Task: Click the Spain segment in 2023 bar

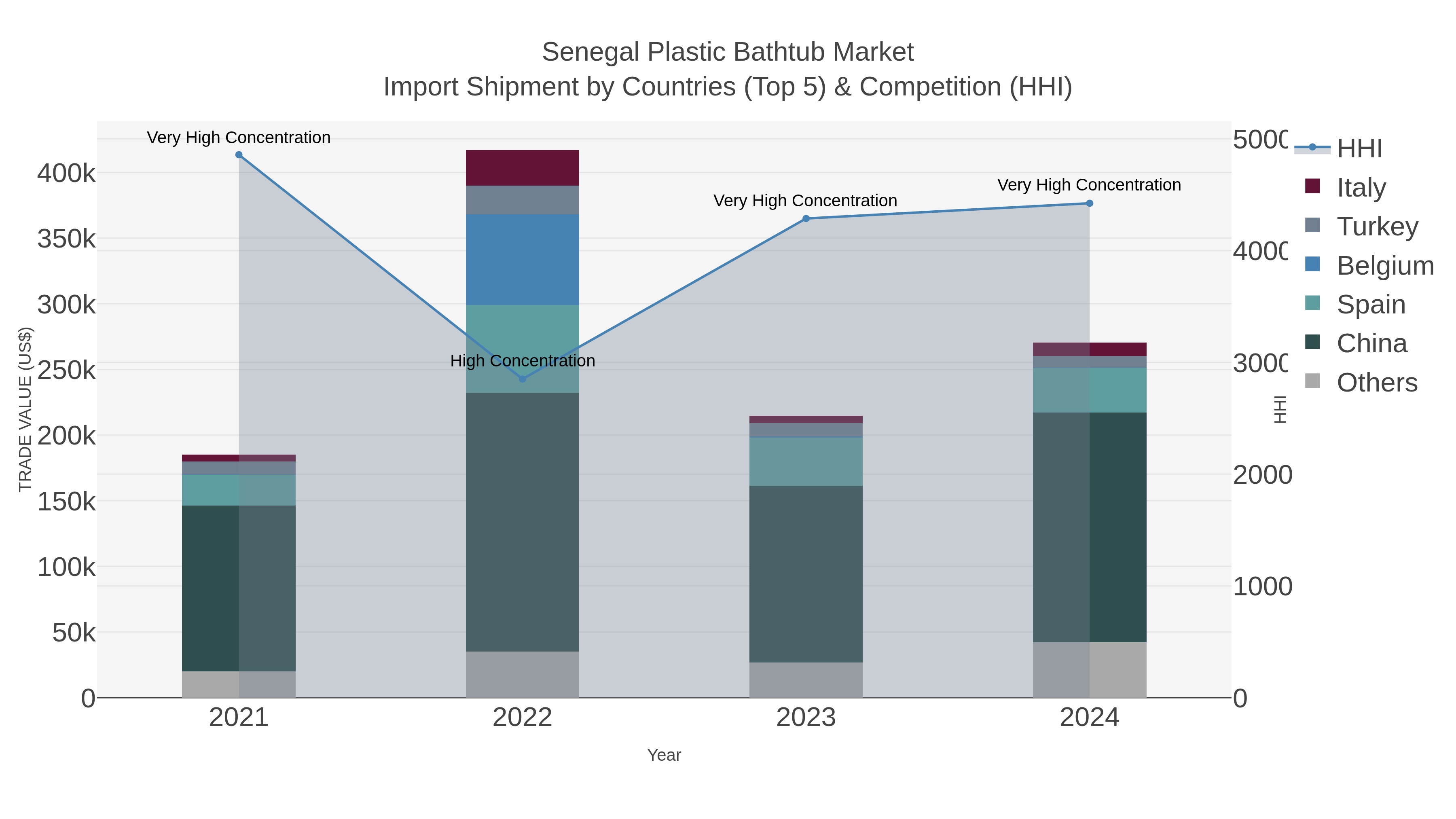Action: (x=806, y=462)
